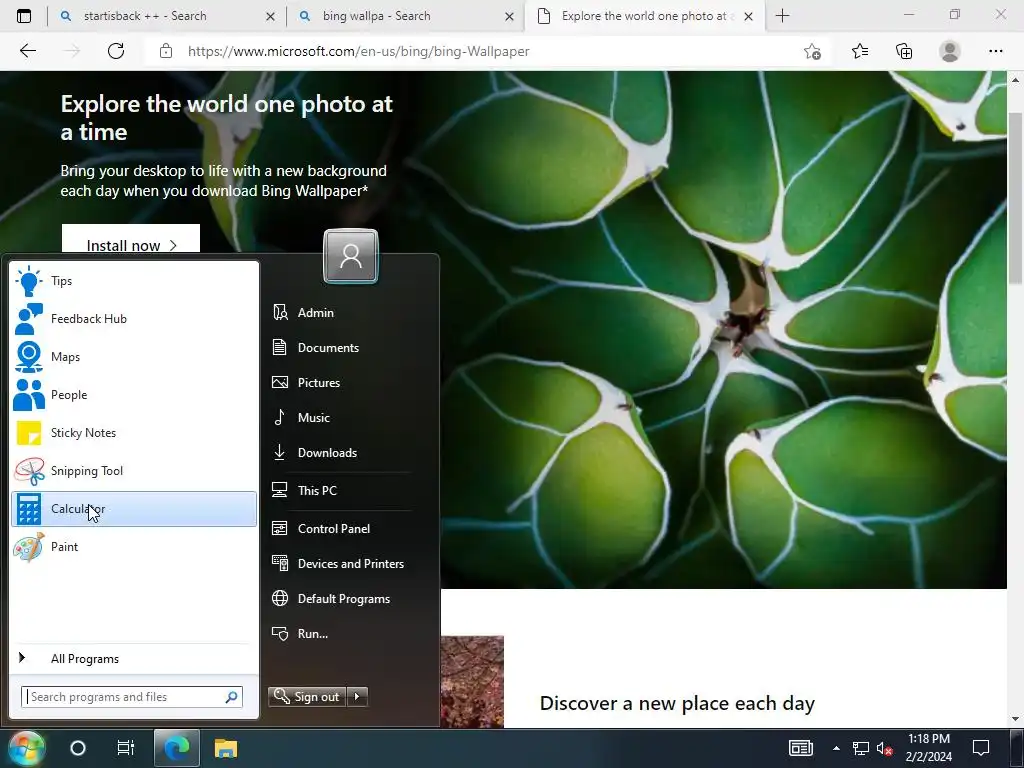1024x768 pixels.
Task: Click the Windows Start orb
Action: coord(25,748)
